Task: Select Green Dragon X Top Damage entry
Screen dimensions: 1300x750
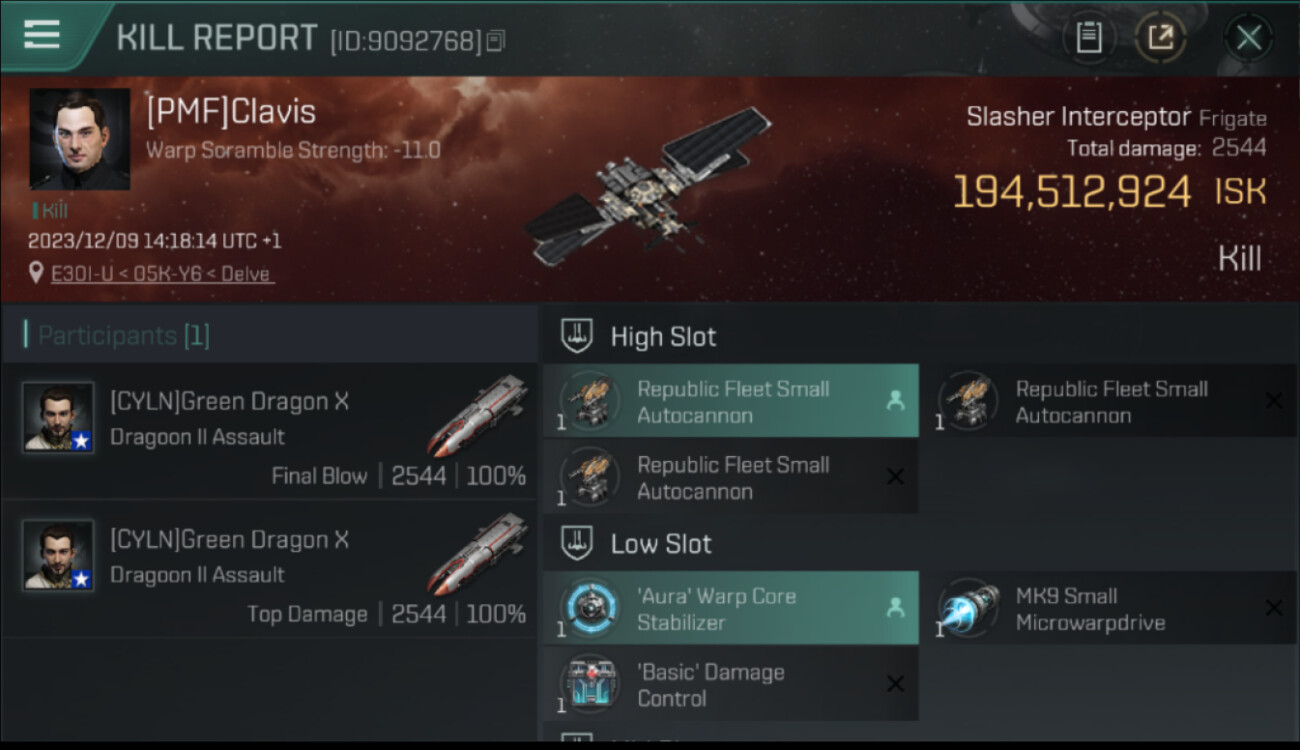Action: pos(270,569)
